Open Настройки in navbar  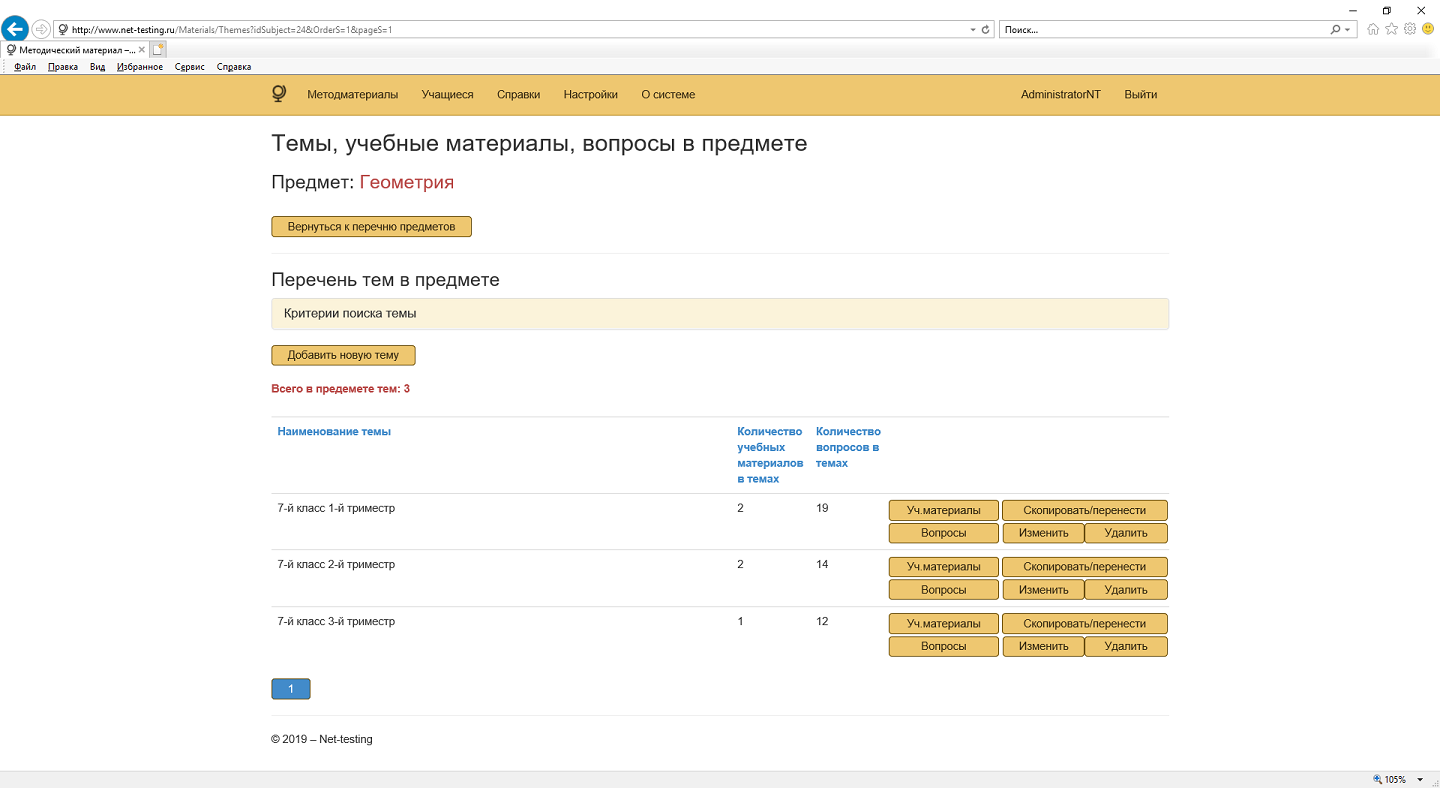(x=590, y=95)
